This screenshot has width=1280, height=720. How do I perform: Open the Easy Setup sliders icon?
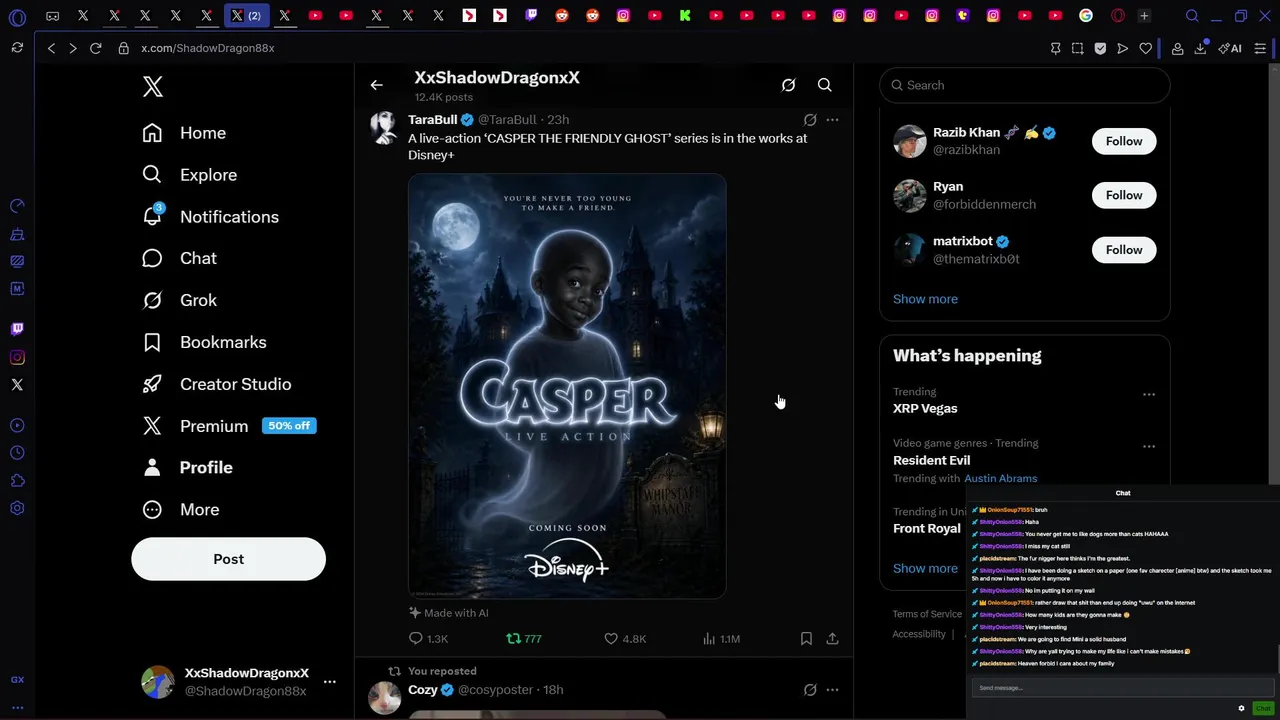point(1261,48)
